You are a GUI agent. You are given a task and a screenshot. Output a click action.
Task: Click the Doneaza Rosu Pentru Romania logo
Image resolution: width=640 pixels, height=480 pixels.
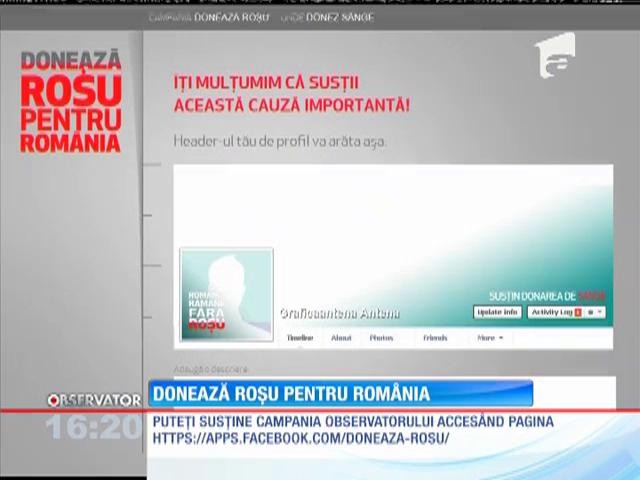click(71, 102)
